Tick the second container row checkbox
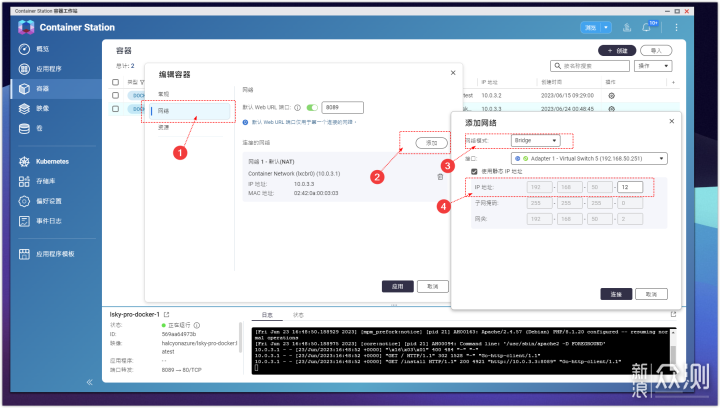Viewport: 720px width, 408px height. click(x=115, y=109)
